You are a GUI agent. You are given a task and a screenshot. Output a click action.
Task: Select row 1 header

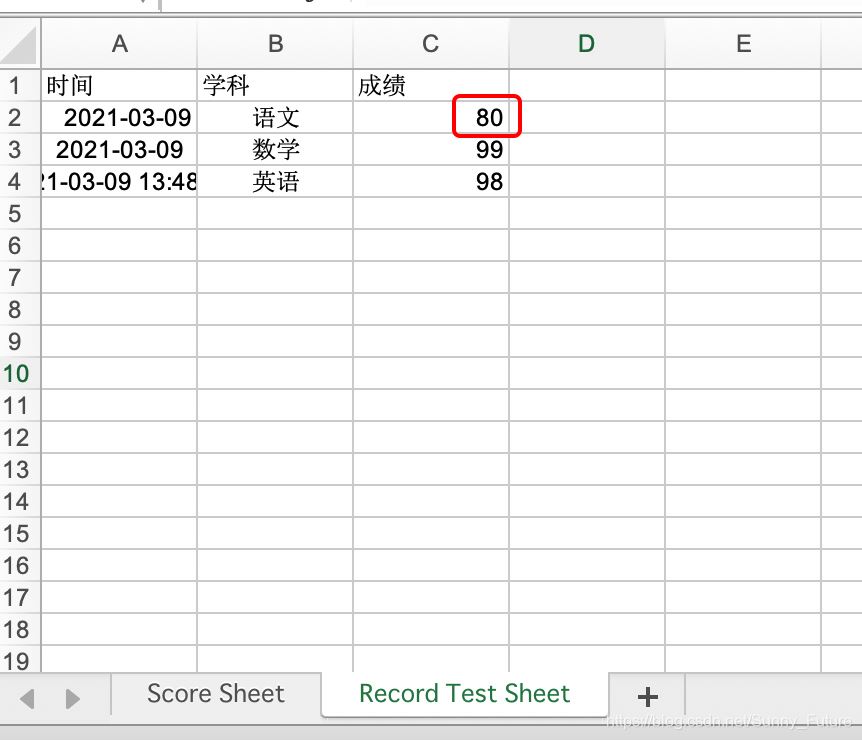pos(15,86)
